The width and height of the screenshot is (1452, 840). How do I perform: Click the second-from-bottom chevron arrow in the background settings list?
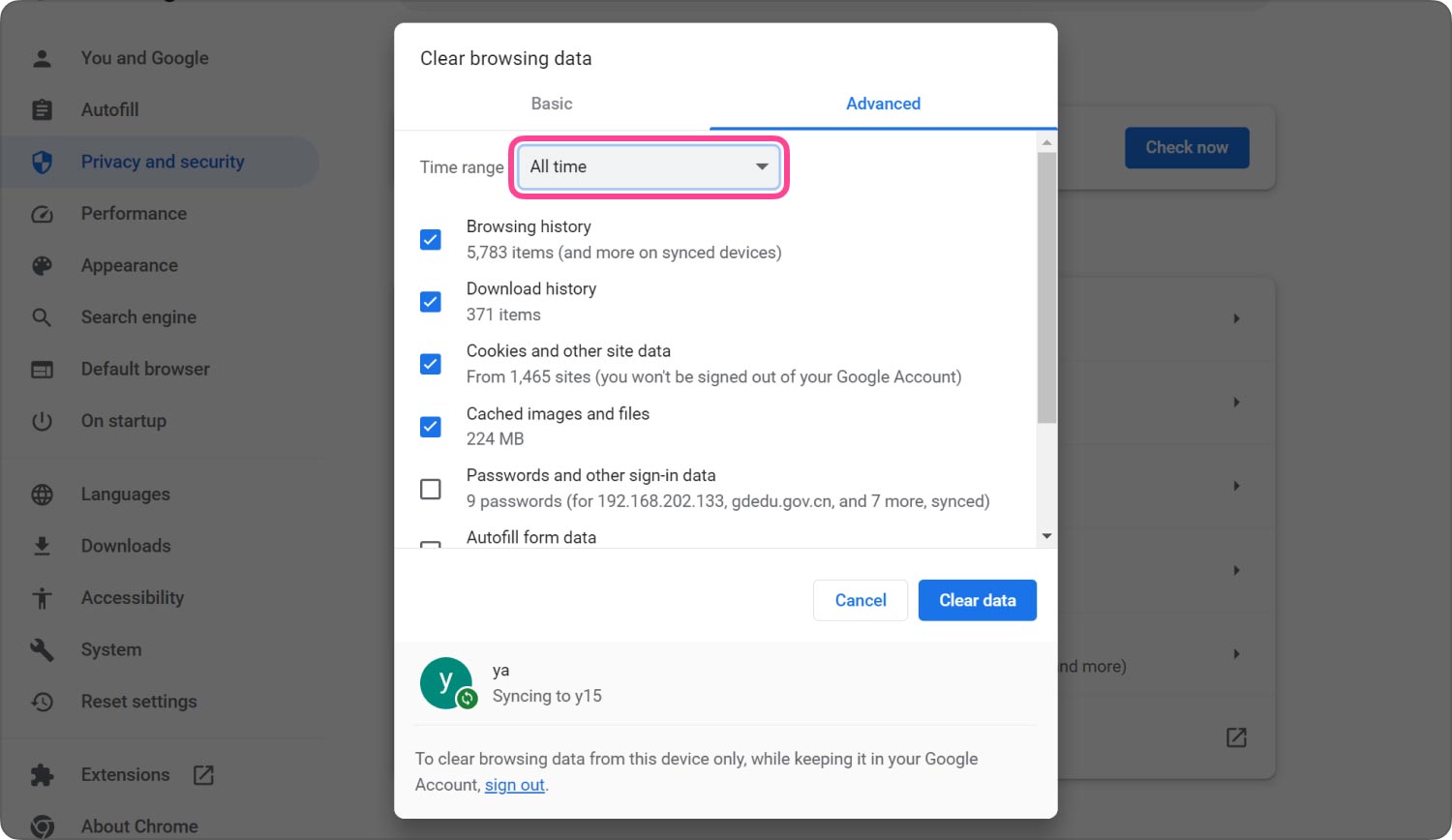[x=1236, y=570]
